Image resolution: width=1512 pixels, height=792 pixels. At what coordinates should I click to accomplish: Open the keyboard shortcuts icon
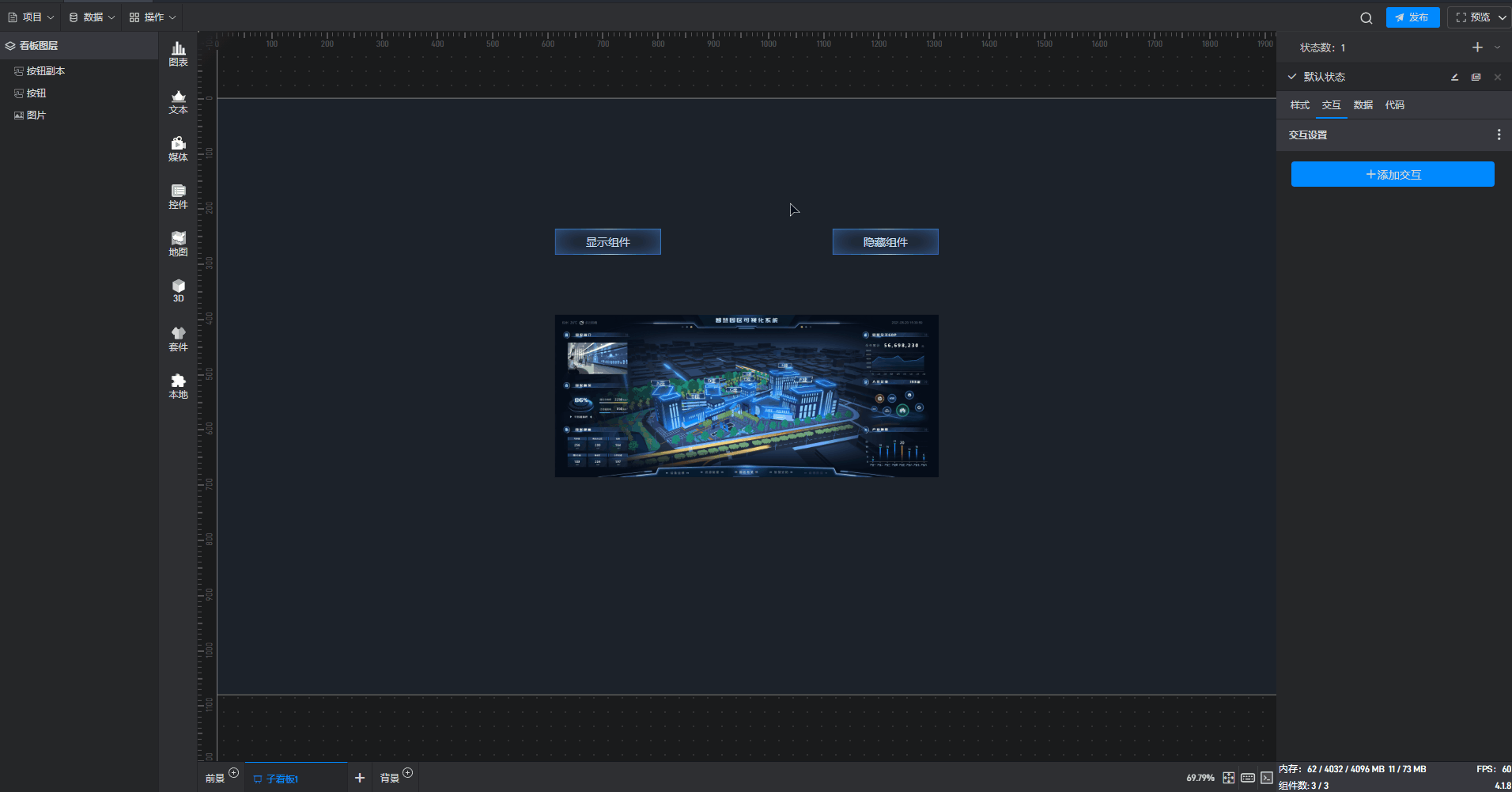[x=1247, y=778]
